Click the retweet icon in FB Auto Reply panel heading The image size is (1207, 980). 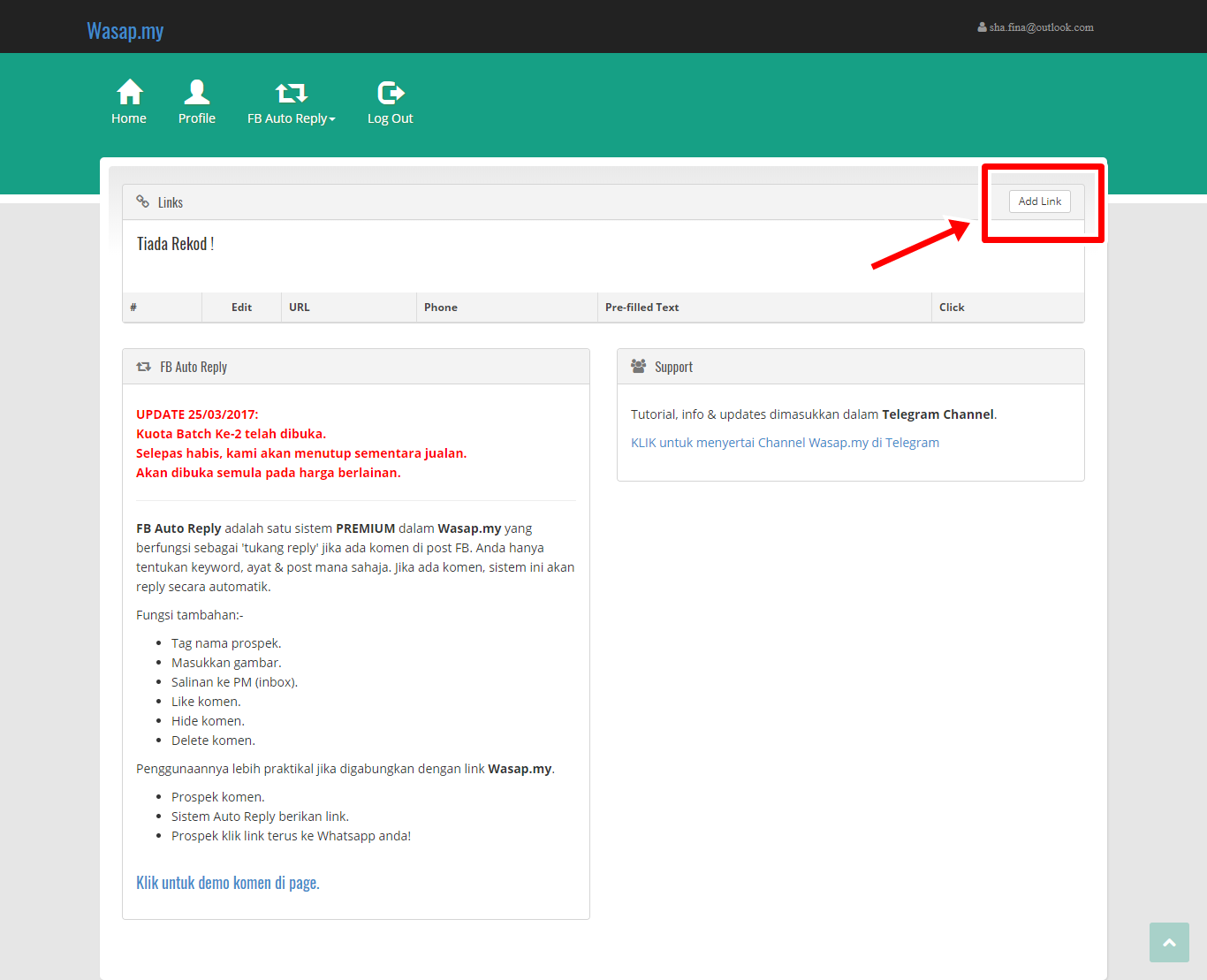point(143,367)
